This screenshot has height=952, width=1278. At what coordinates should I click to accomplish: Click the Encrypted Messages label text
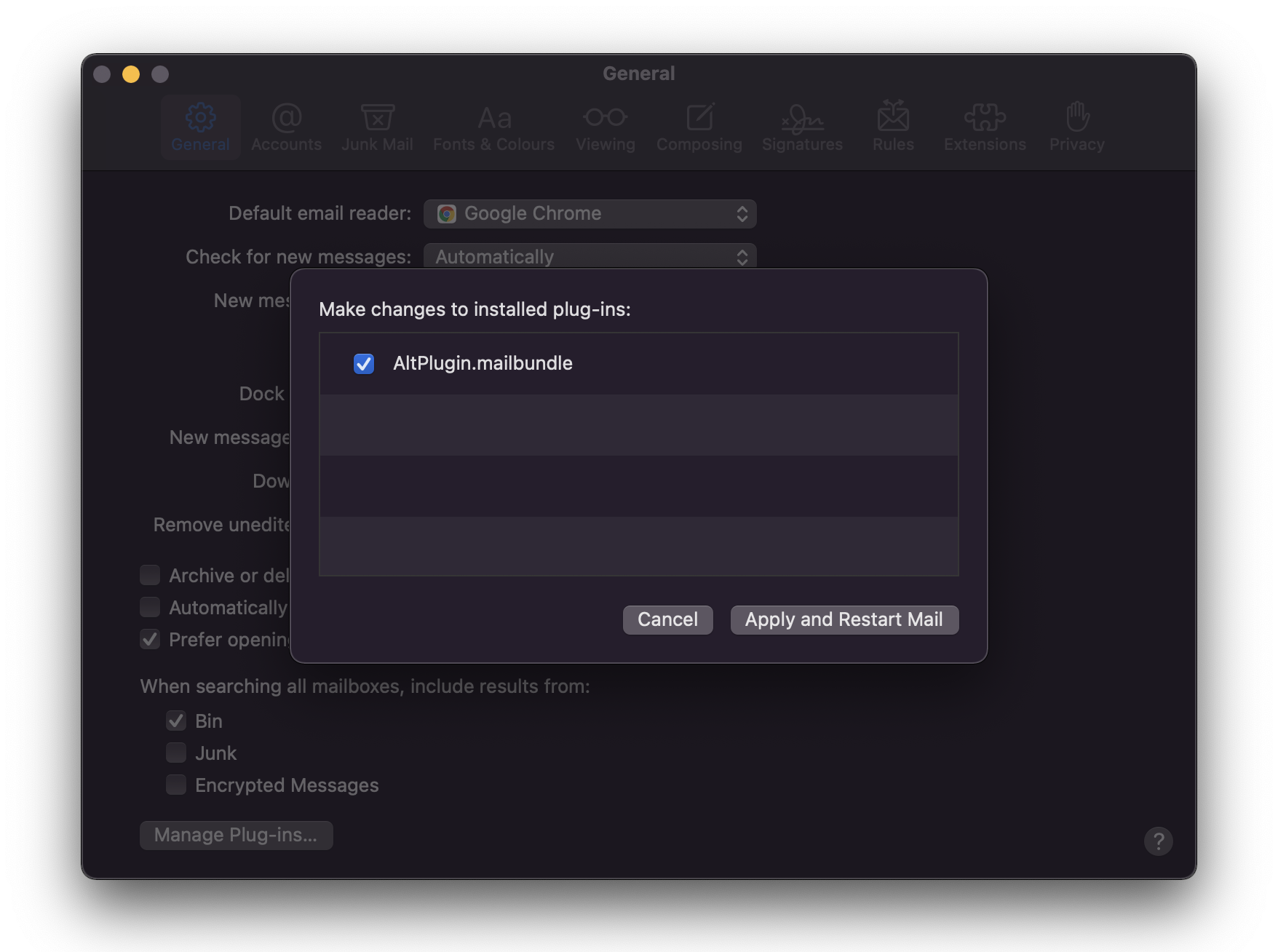[x=287, y=785]
